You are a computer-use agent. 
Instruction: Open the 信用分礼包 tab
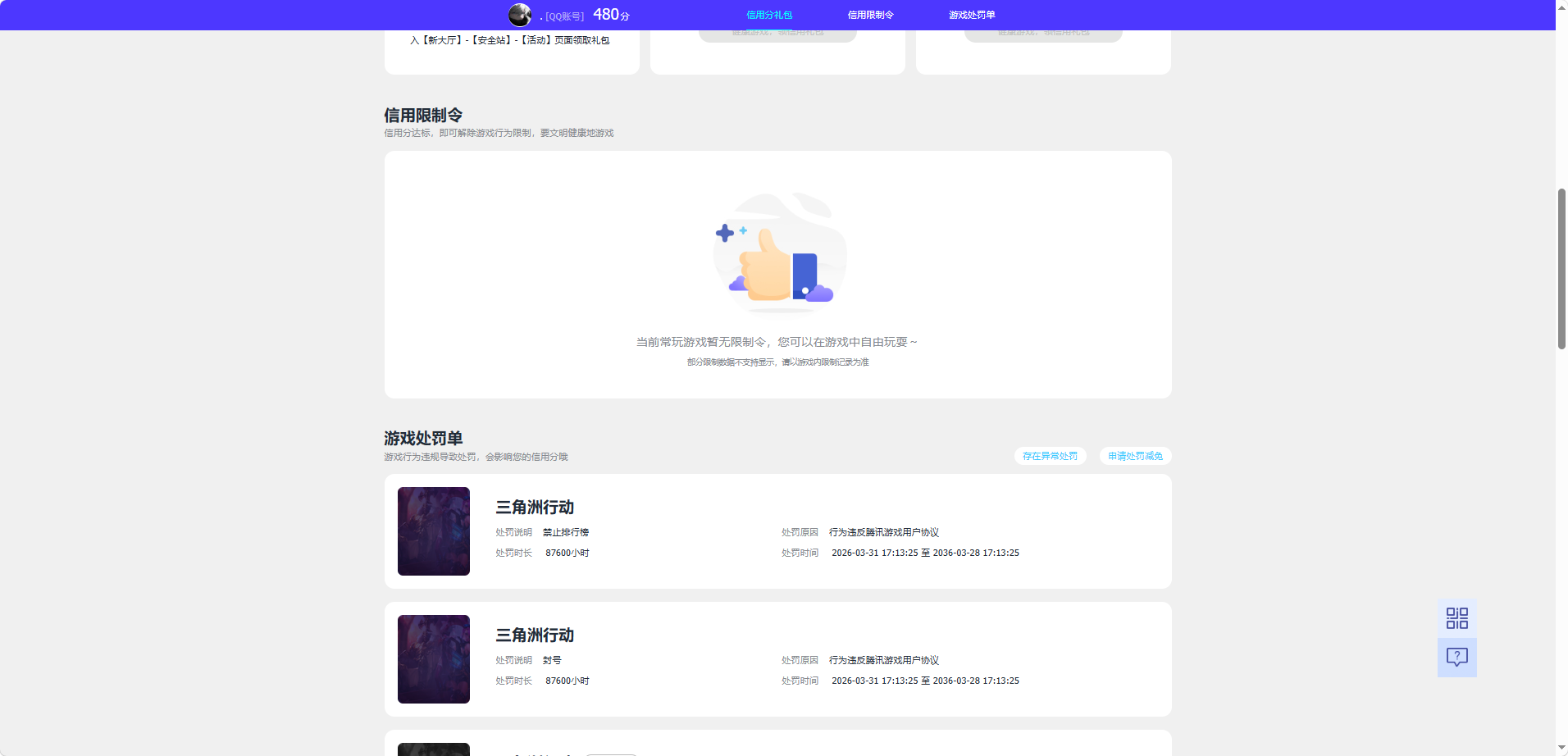tap(769, 14)
